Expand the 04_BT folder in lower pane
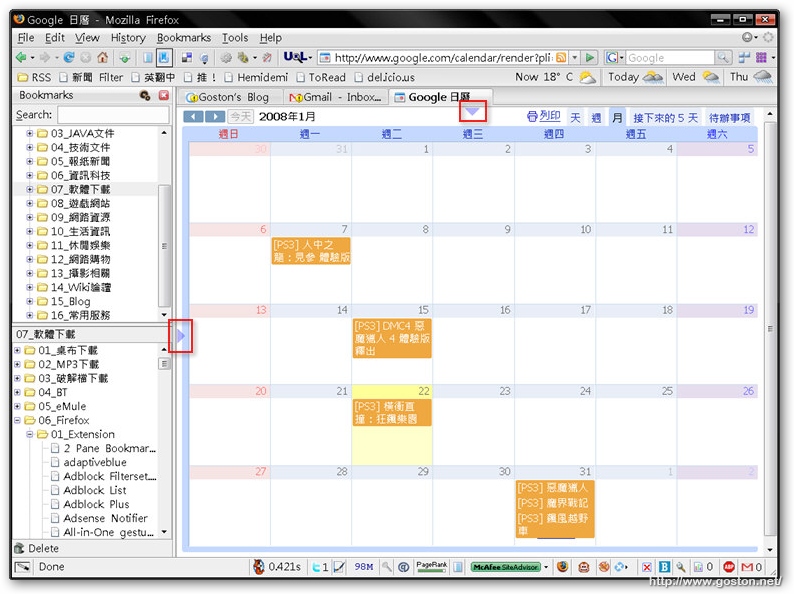 [x=17, y=393]
